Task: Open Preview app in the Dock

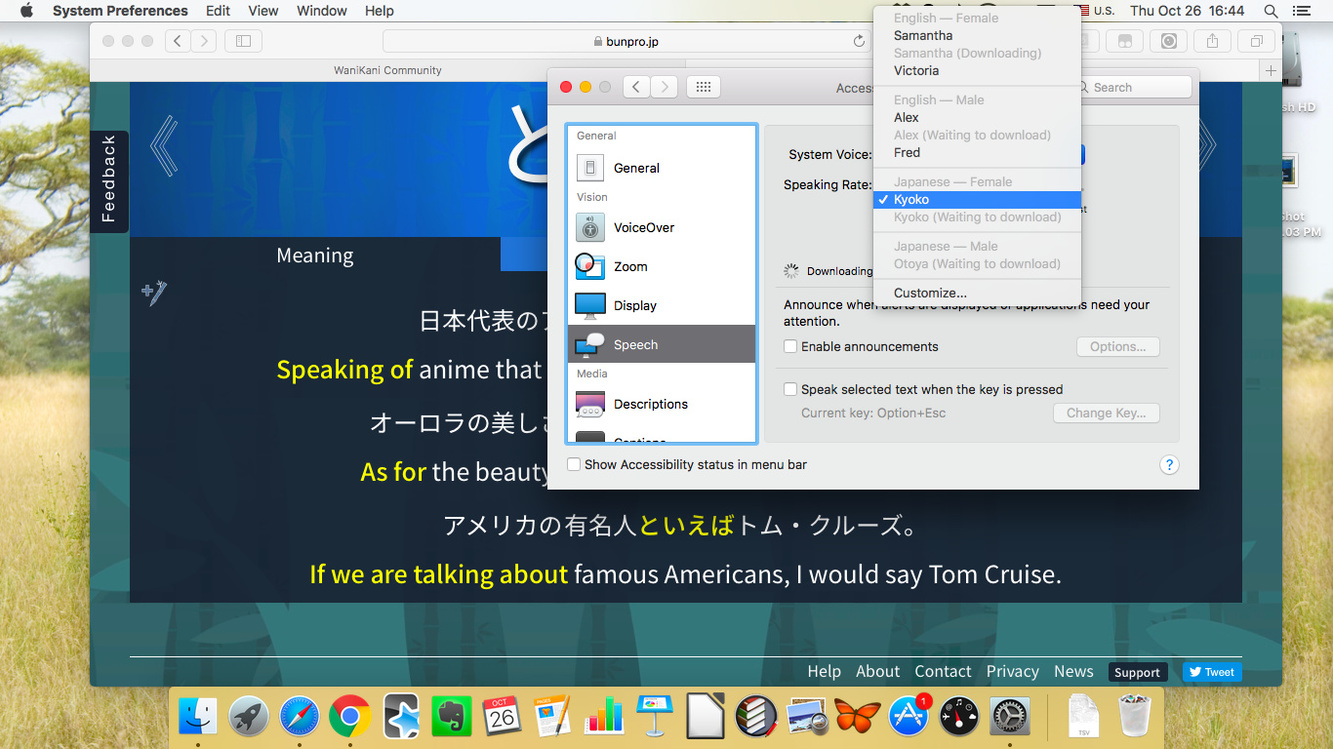Action: [806, 716]
